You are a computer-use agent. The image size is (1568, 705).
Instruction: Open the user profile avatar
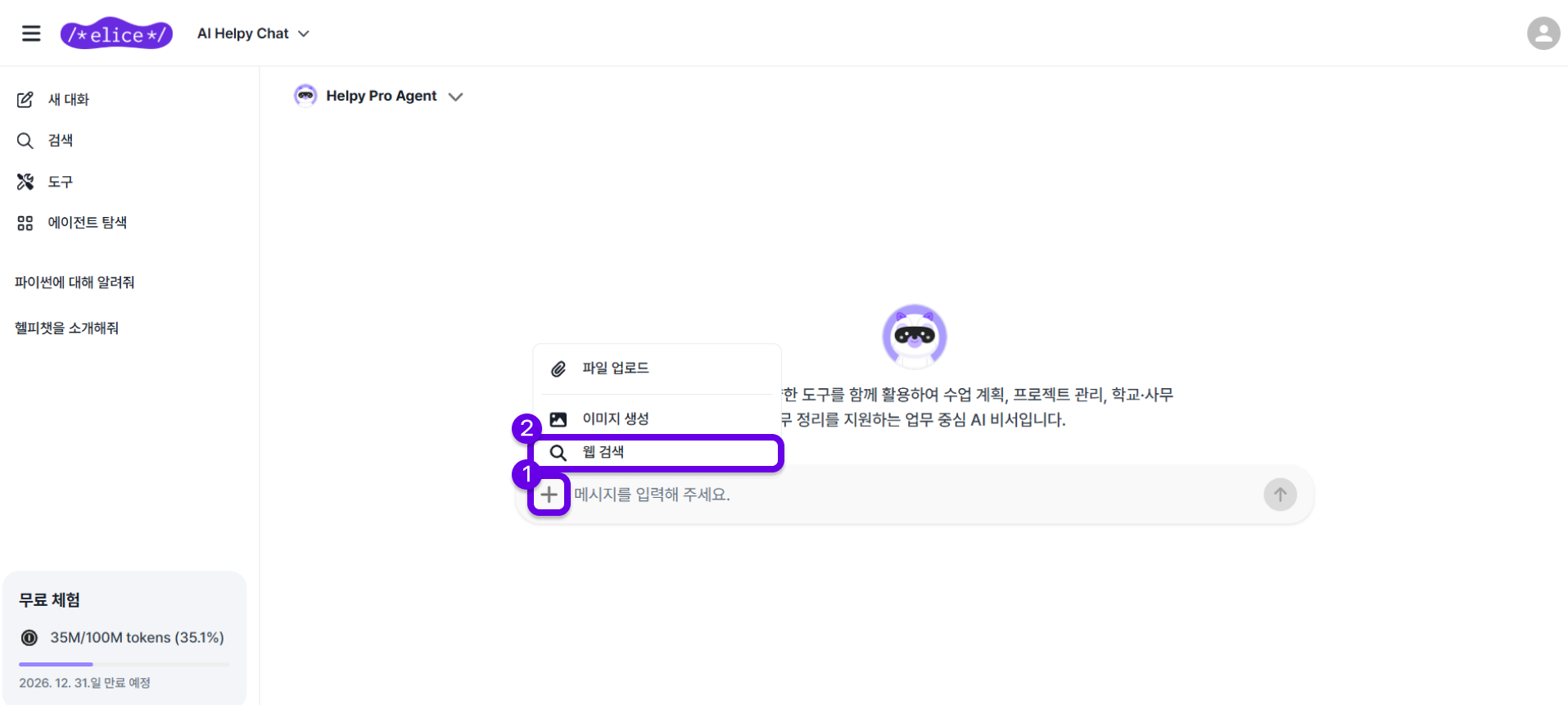1543,34
